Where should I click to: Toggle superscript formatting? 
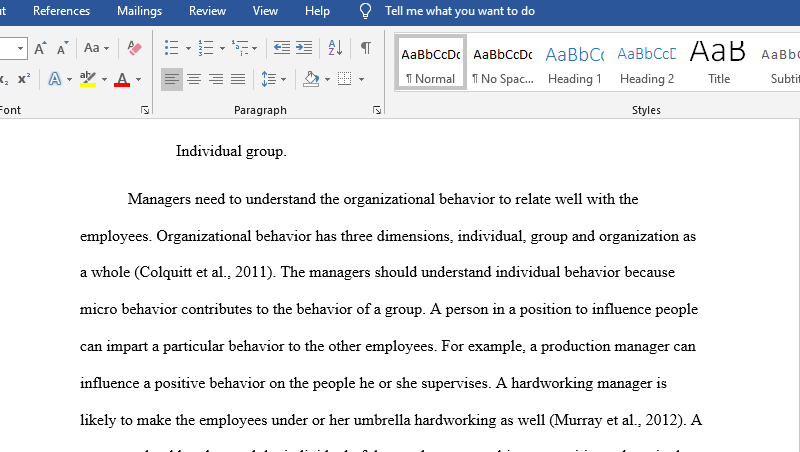pos(24,79)
